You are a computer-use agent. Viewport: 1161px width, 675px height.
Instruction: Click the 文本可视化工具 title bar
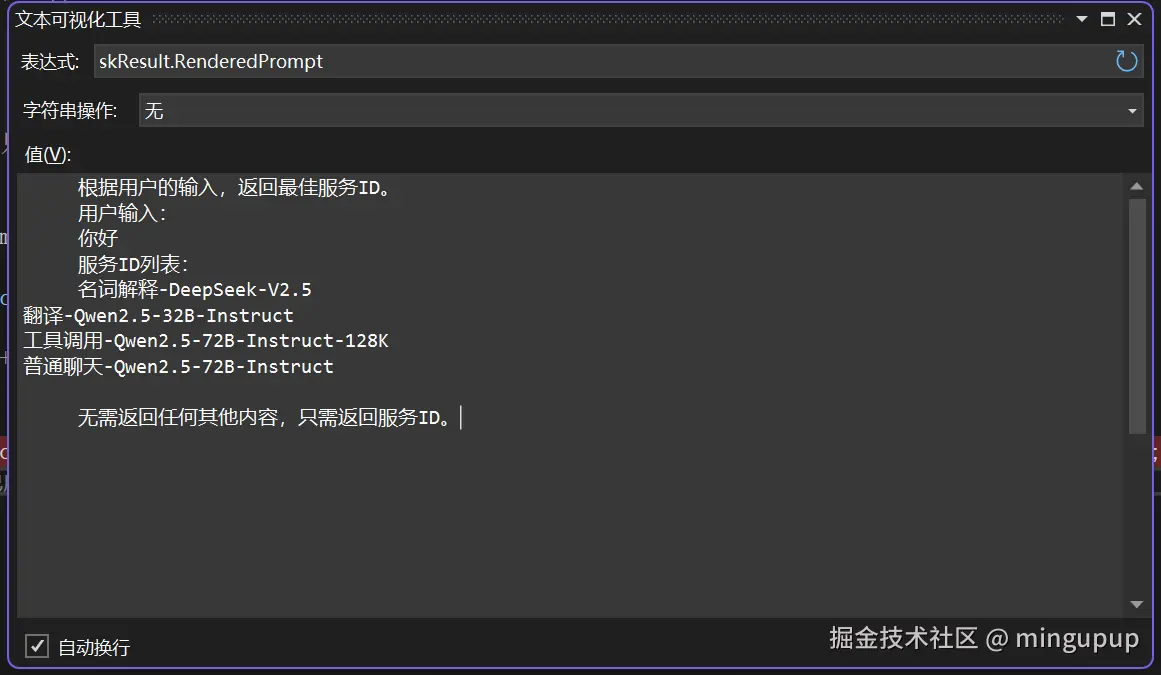80,18
